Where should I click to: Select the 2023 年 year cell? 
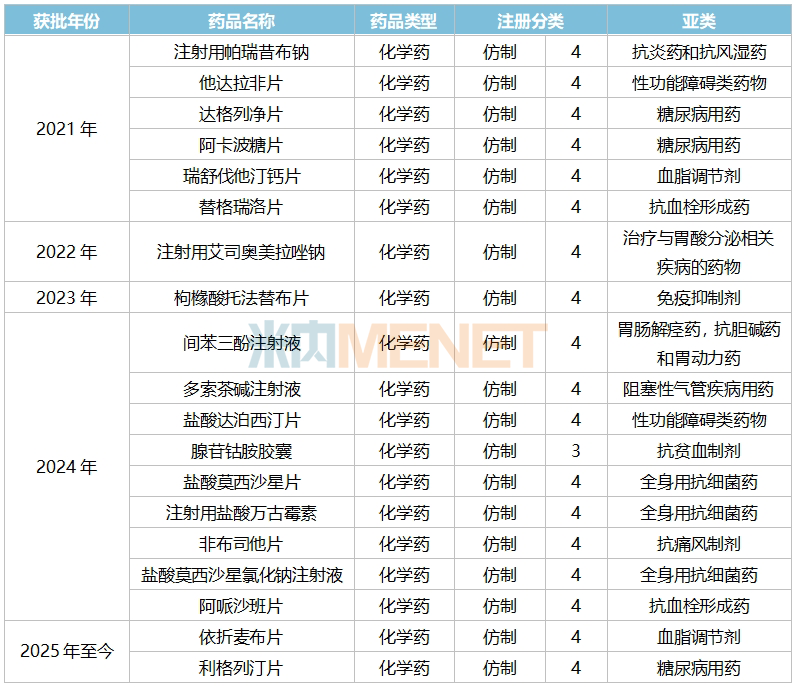tap(67, 298)
